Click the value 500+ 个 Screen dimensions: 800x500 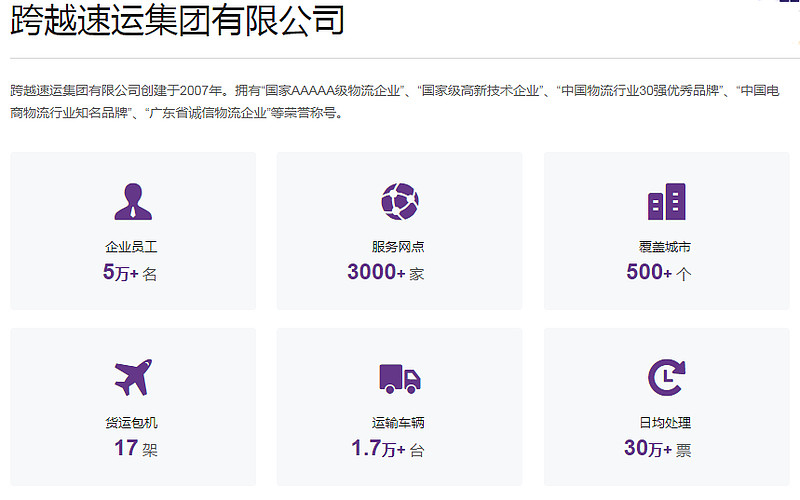tap(659, 272)
